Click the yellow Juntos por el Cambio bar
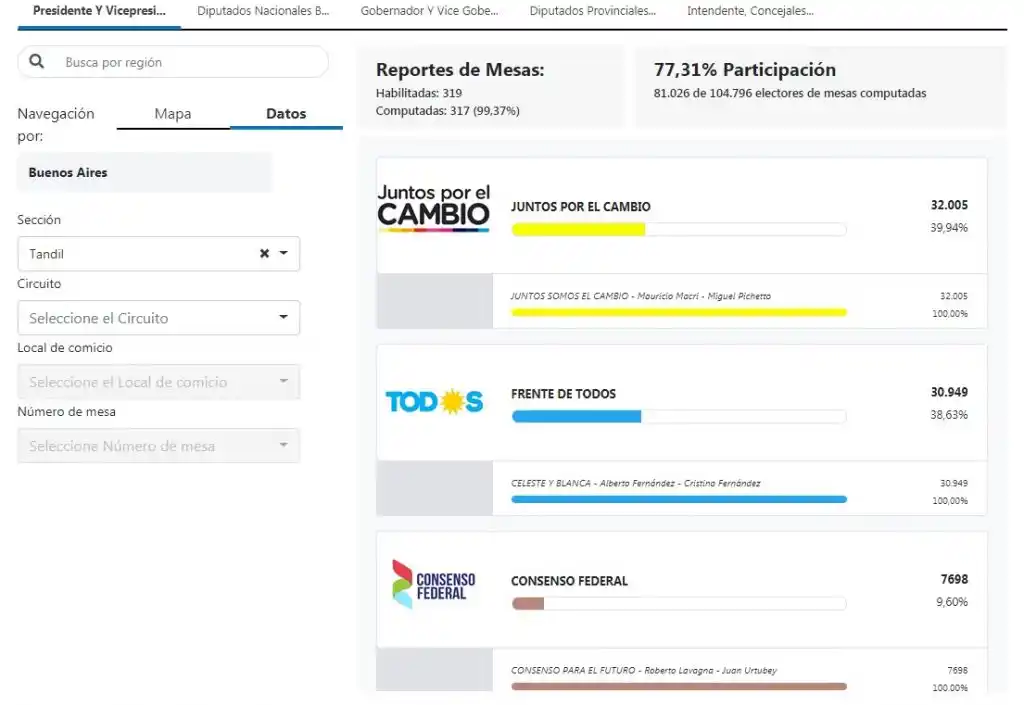1024x705 pixels. point(578,229)
